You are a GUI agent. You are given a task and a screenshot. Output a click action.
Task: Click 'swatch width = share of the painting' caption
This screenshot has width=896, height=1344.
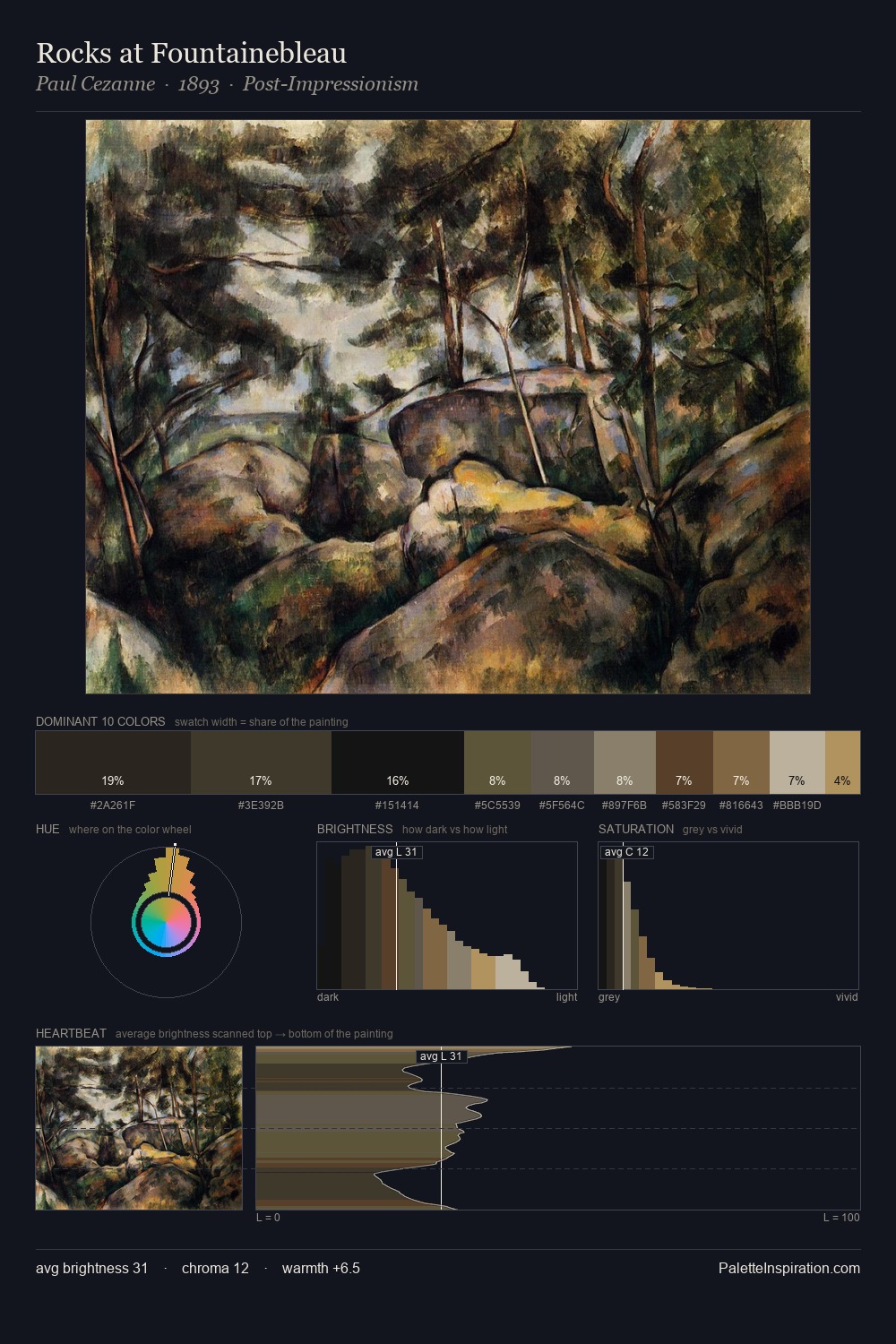(x=262, y=722)
